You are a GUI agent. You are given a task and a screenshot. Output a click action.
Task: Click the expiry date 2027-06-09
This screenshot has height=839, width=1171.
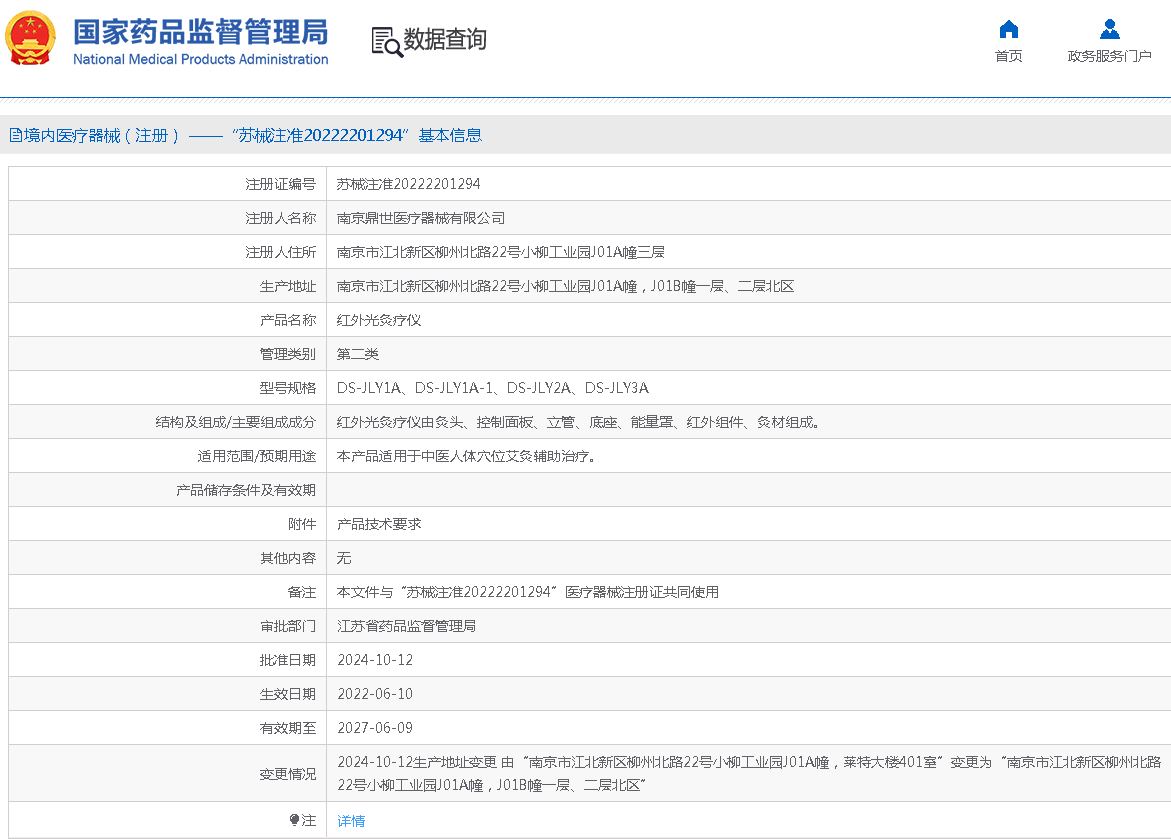tap(374, 728)
